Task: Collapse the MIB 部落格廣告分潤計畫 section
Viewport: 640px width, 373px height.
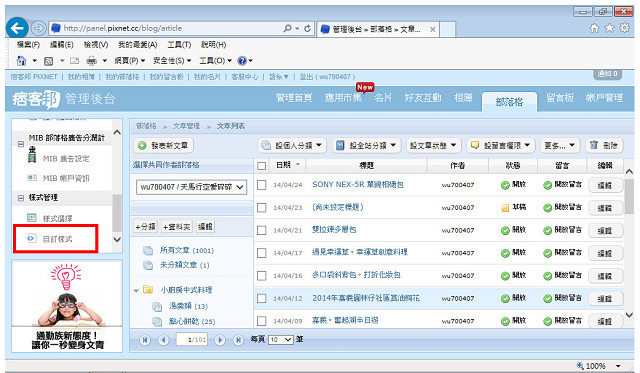Action: pyautogui.click(x=21, y=144)
